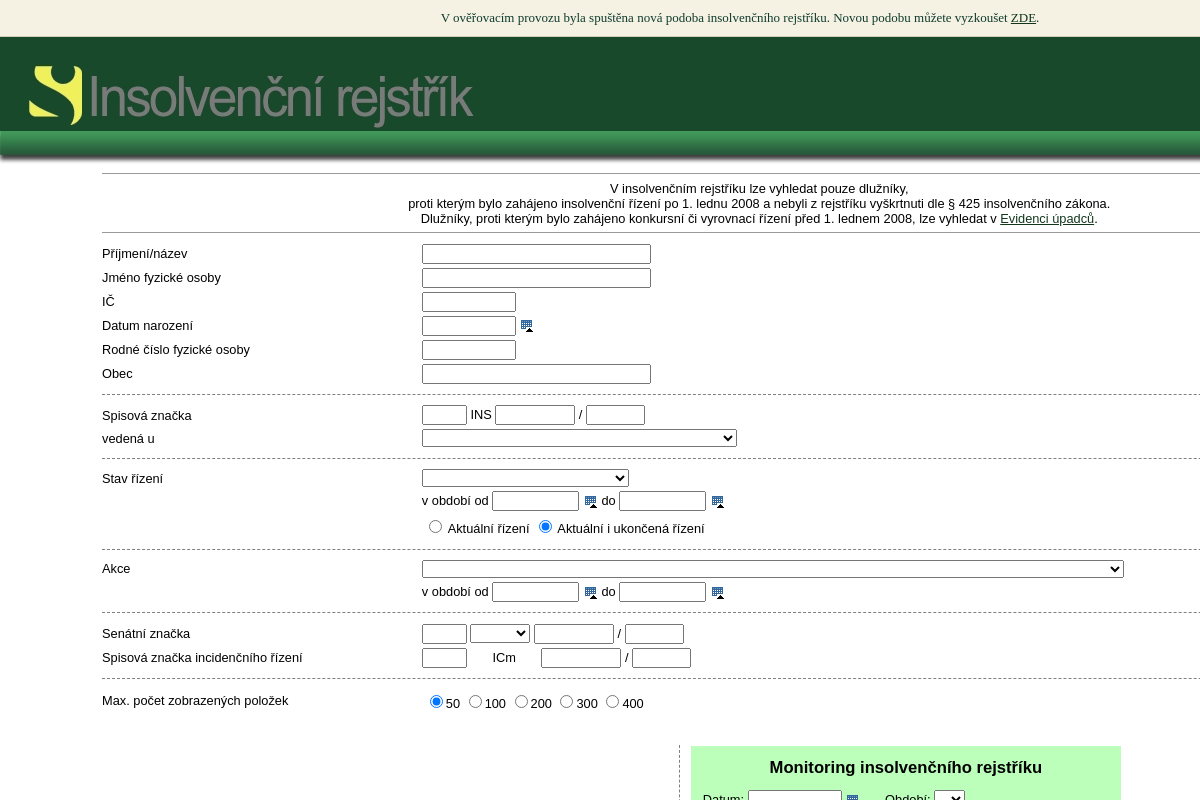This screenshot has height=800, width=1200.
Task: Select the Aktuální řízení radio button
Action: [x=435, y=527]
